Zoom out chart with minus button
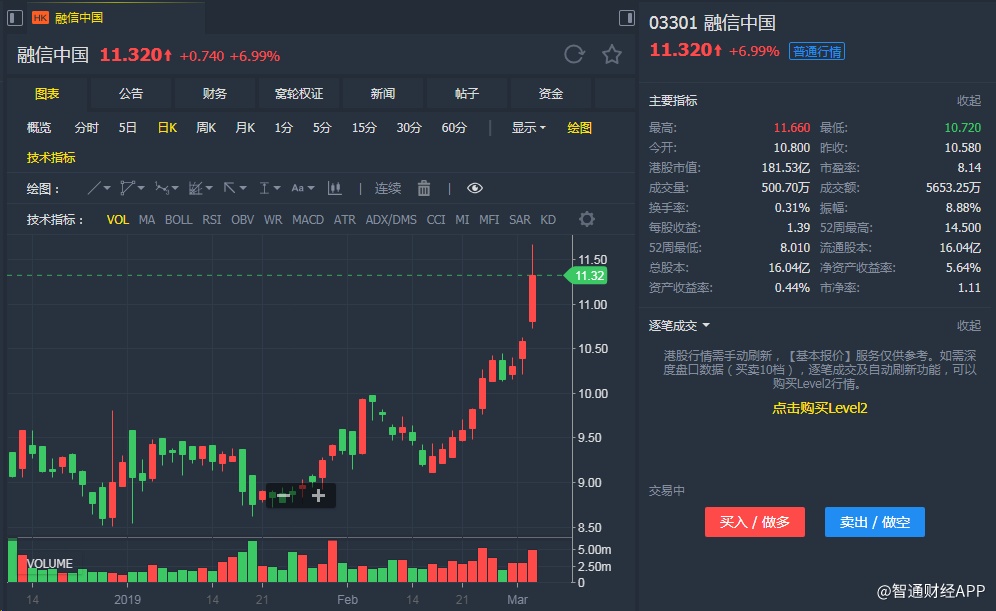996x611 pixels. [283, 495]
